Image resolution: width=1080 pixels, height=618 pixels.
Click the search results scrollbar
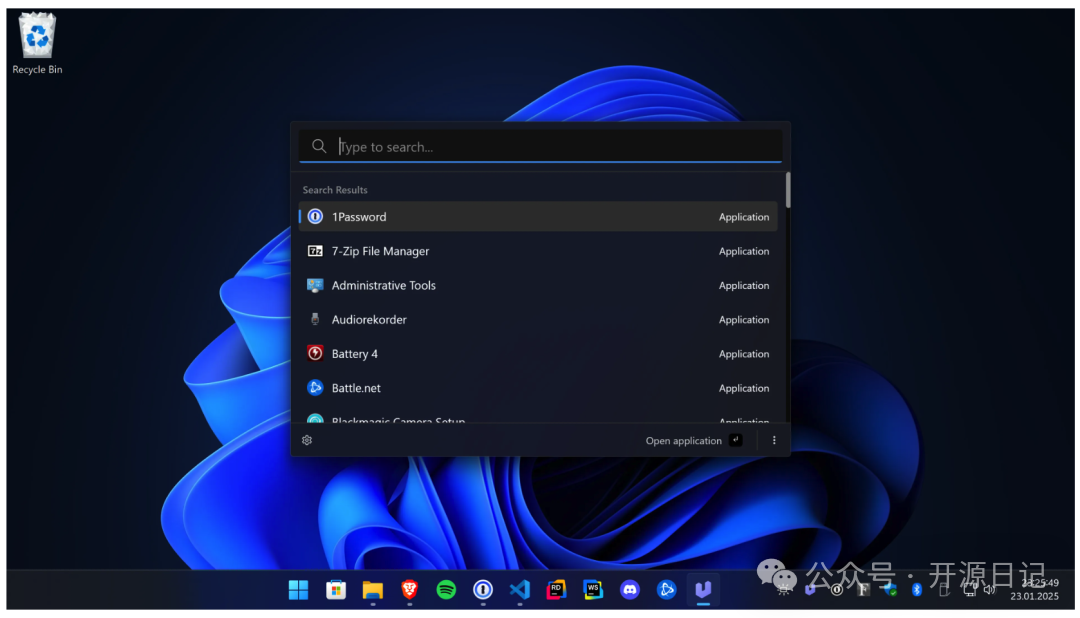(788, 190)
